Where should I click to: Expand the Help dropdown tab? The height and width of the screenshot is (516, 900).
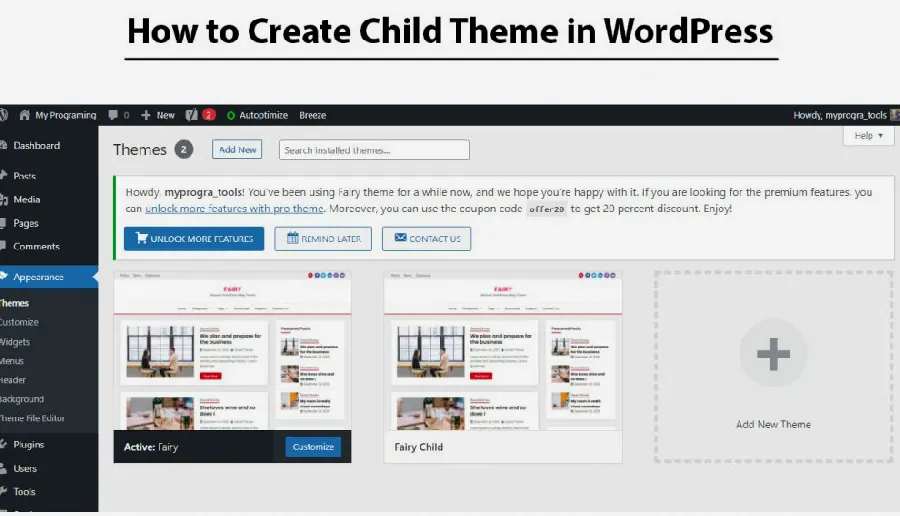coord(868,135)
